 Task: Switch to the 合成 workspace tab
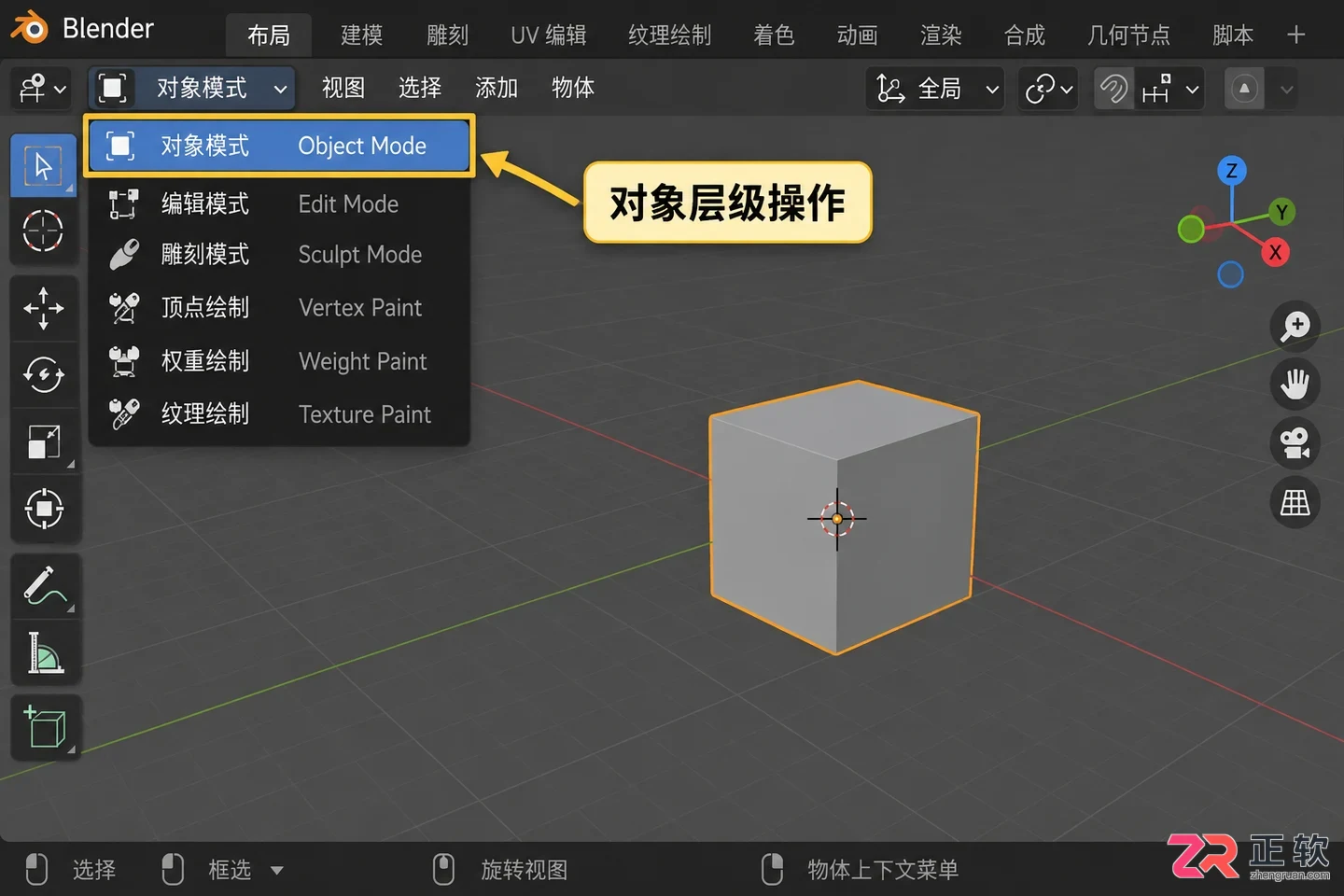tap(1025, 35)
